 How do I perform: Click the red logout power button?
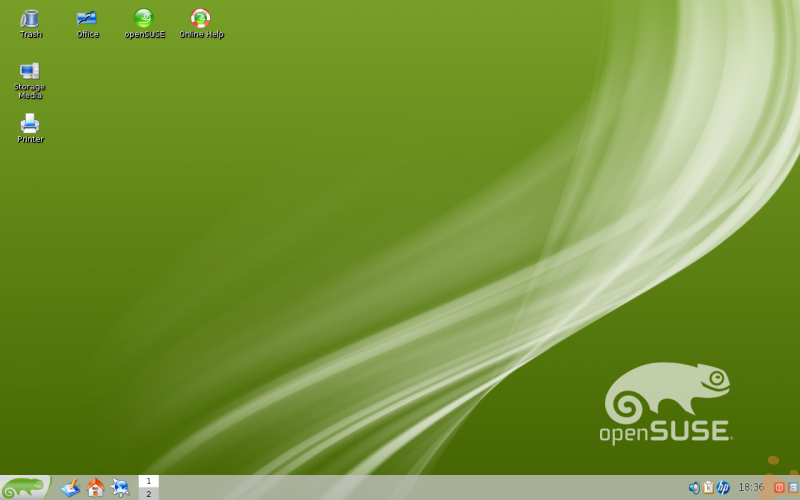(x=779, y=488)
